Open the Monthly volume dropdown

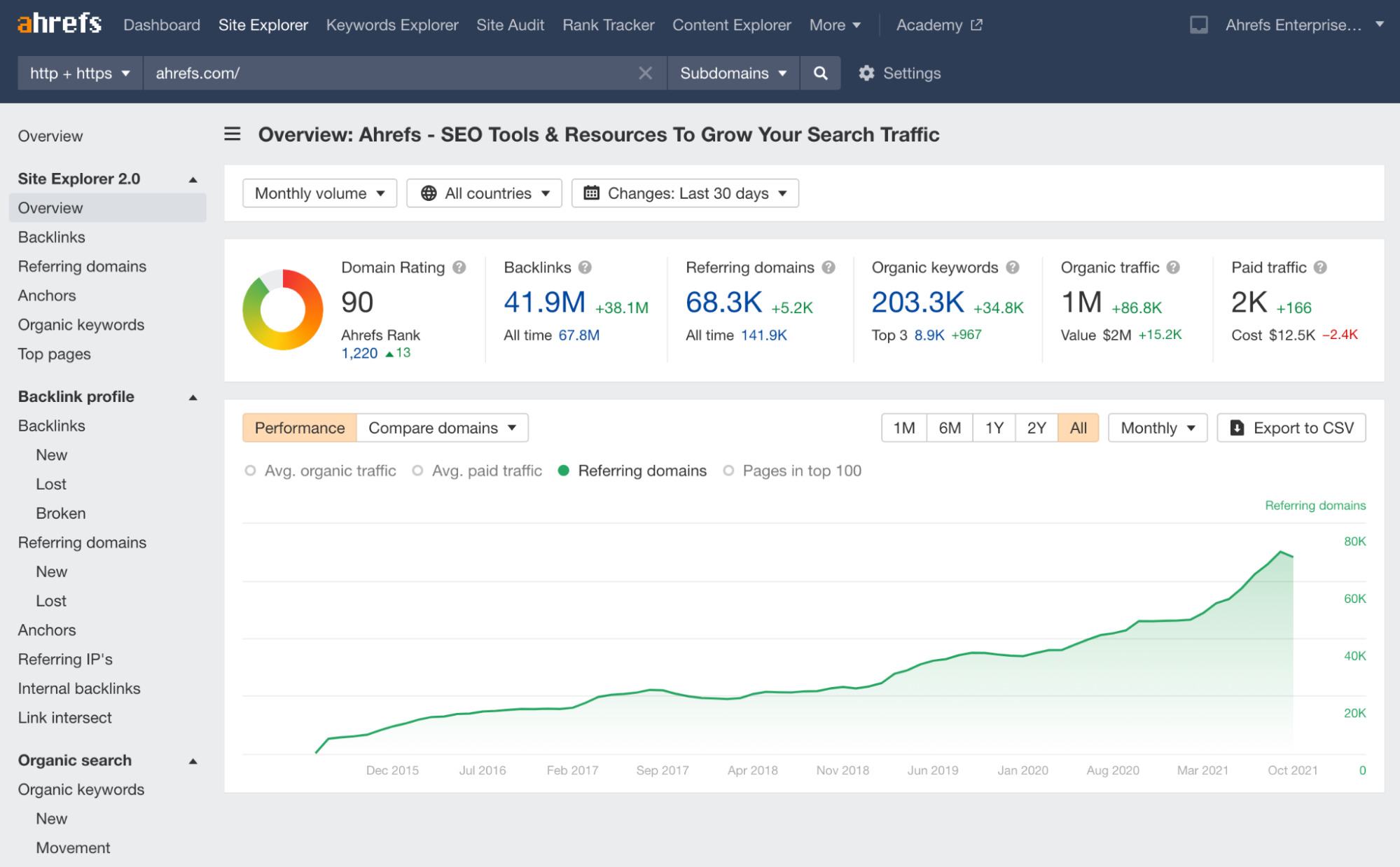point(319,193)
